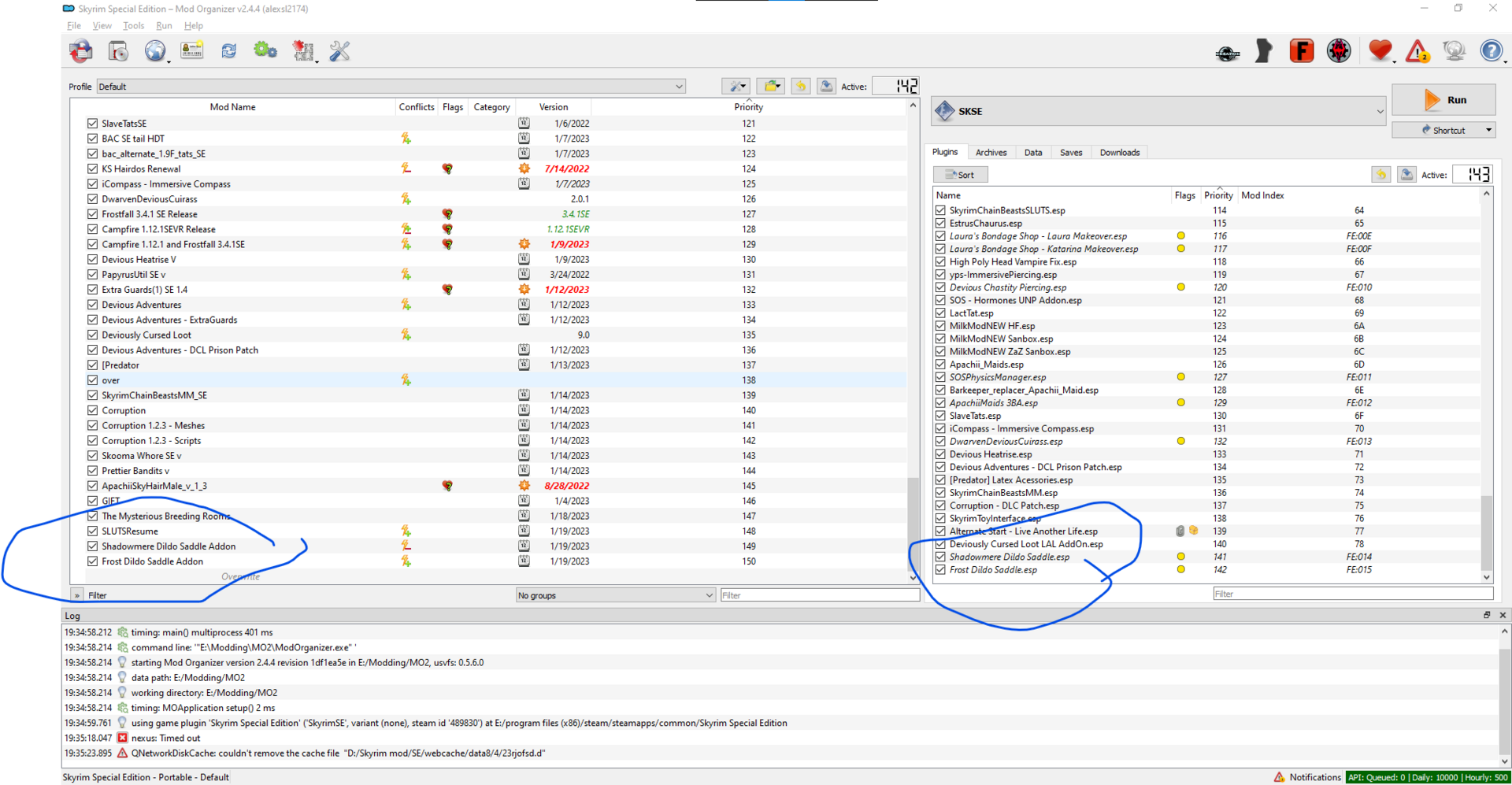Open the No groups dropdown
This screenshot has height=785, width=1512.
615,595
